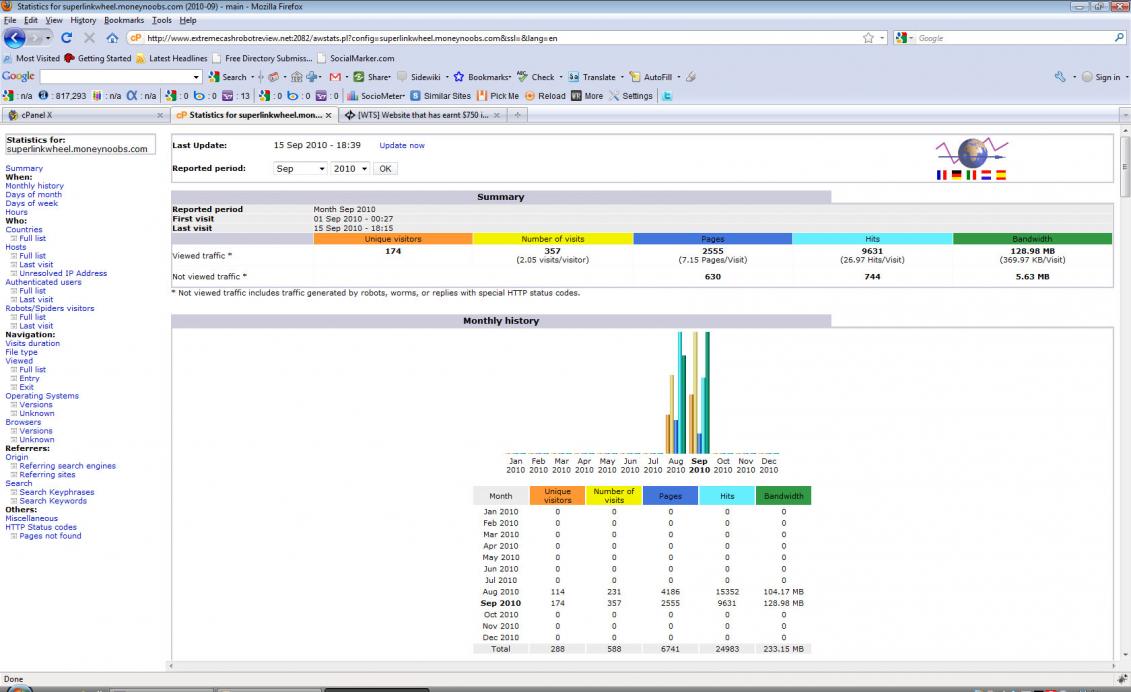This screenshot has width=1131, height=692.
Task: Reload the page with the refresh icon
Action: 67,38
